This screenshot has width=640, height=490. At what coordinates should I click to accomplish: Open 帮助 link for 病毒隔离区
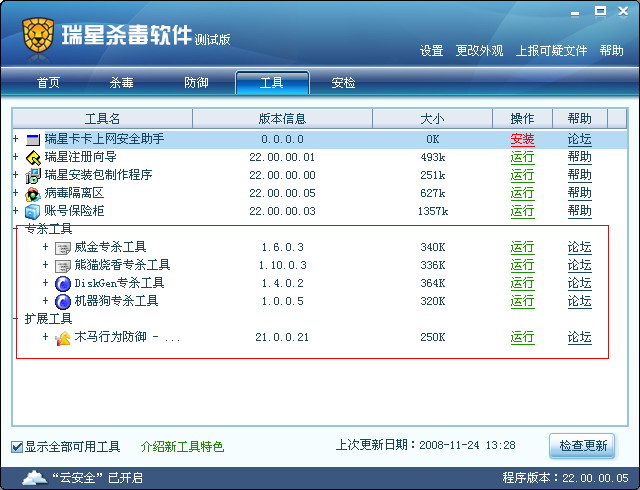579,193
